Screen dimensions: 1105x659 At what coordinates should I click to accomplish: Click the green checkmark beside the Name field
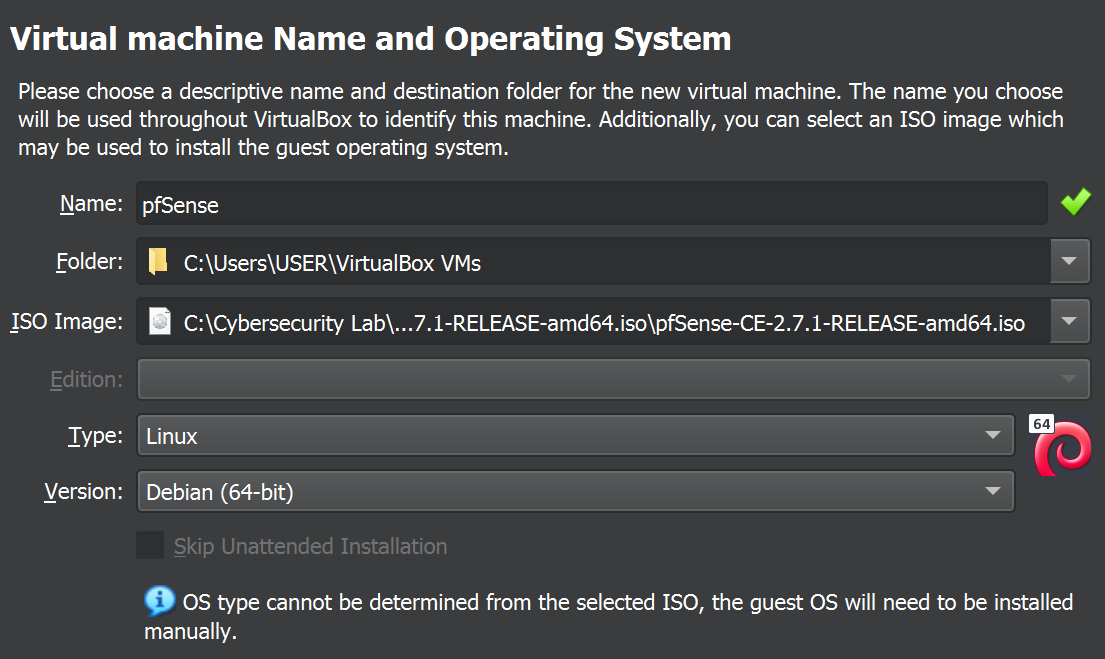pos(1075,203)
